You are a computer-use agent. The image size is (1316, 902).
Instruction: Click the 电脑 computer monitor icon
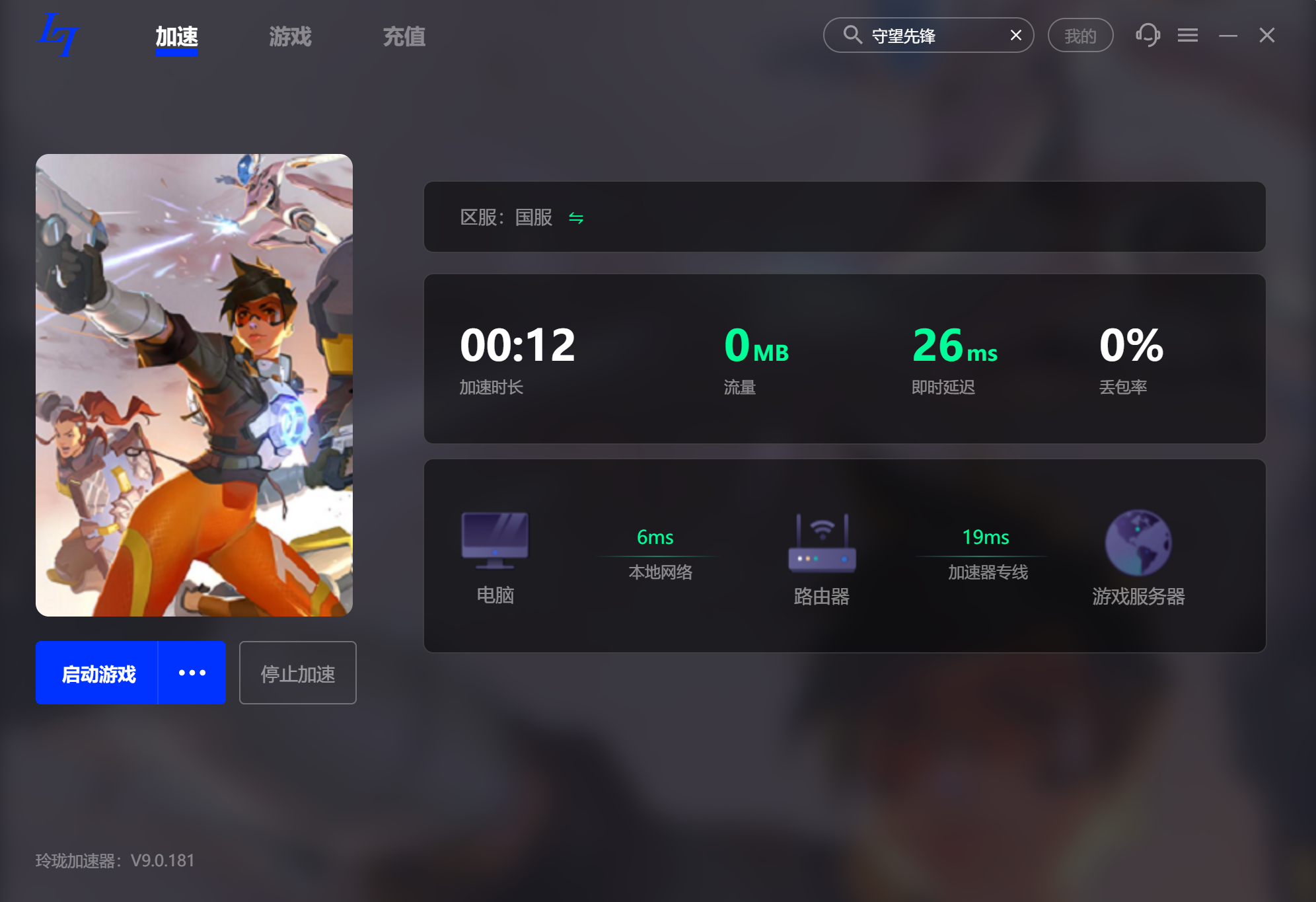pyautogui.click(x=495, y=540)
